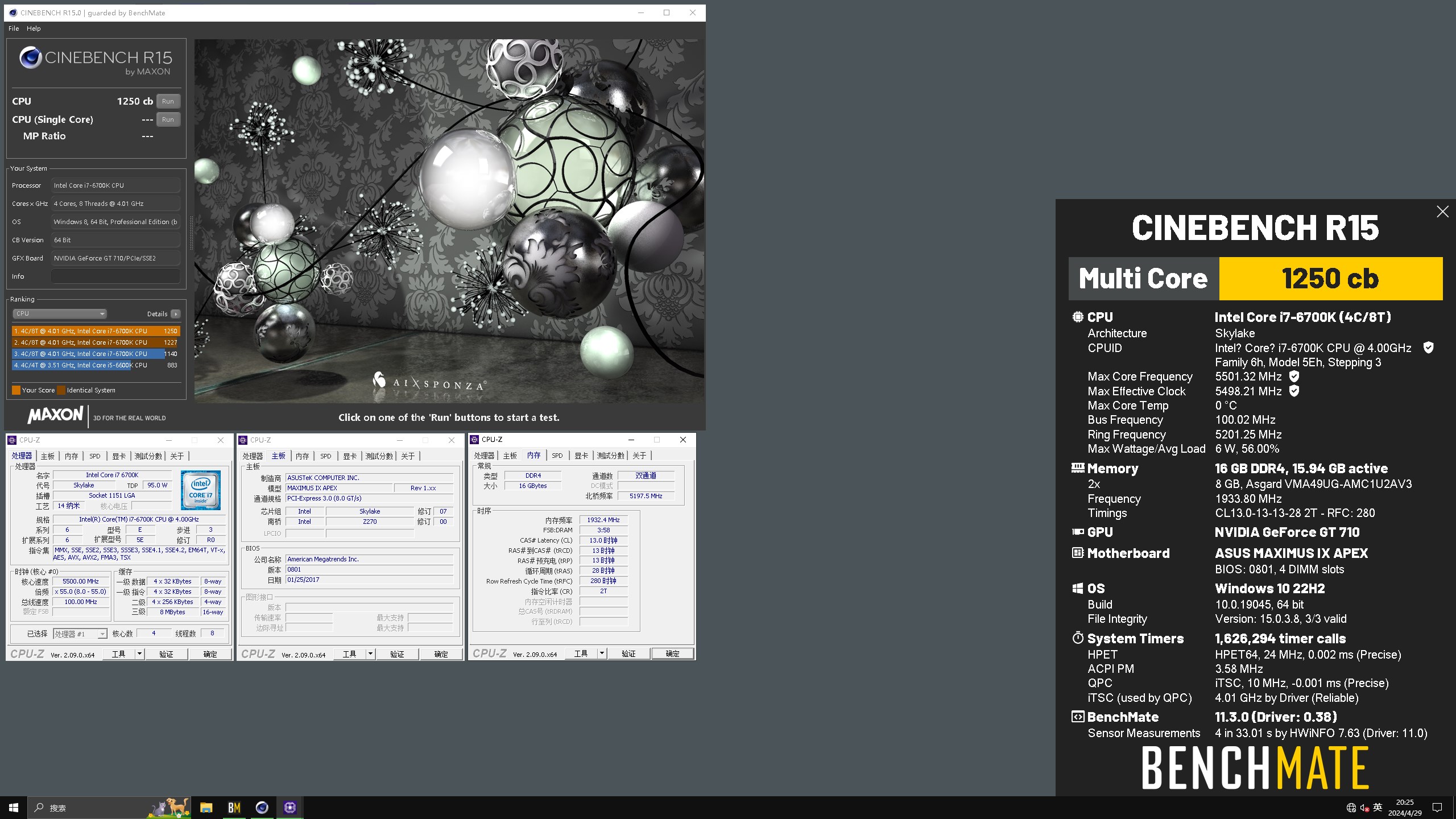Open 显卡 tab in second CPU-Z window

coord(350,456)
